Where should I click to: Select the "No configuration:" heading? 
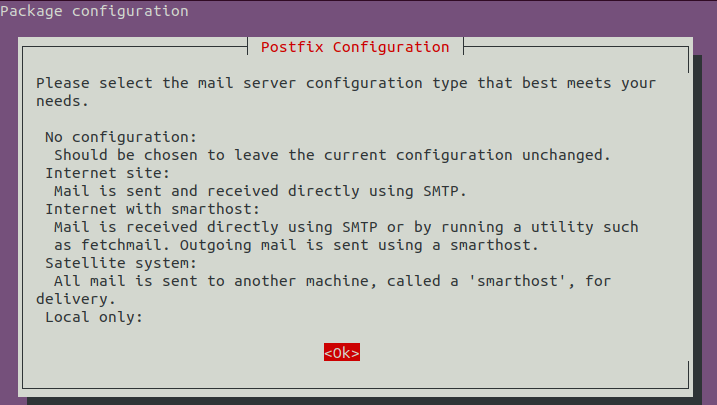(122, 137)
